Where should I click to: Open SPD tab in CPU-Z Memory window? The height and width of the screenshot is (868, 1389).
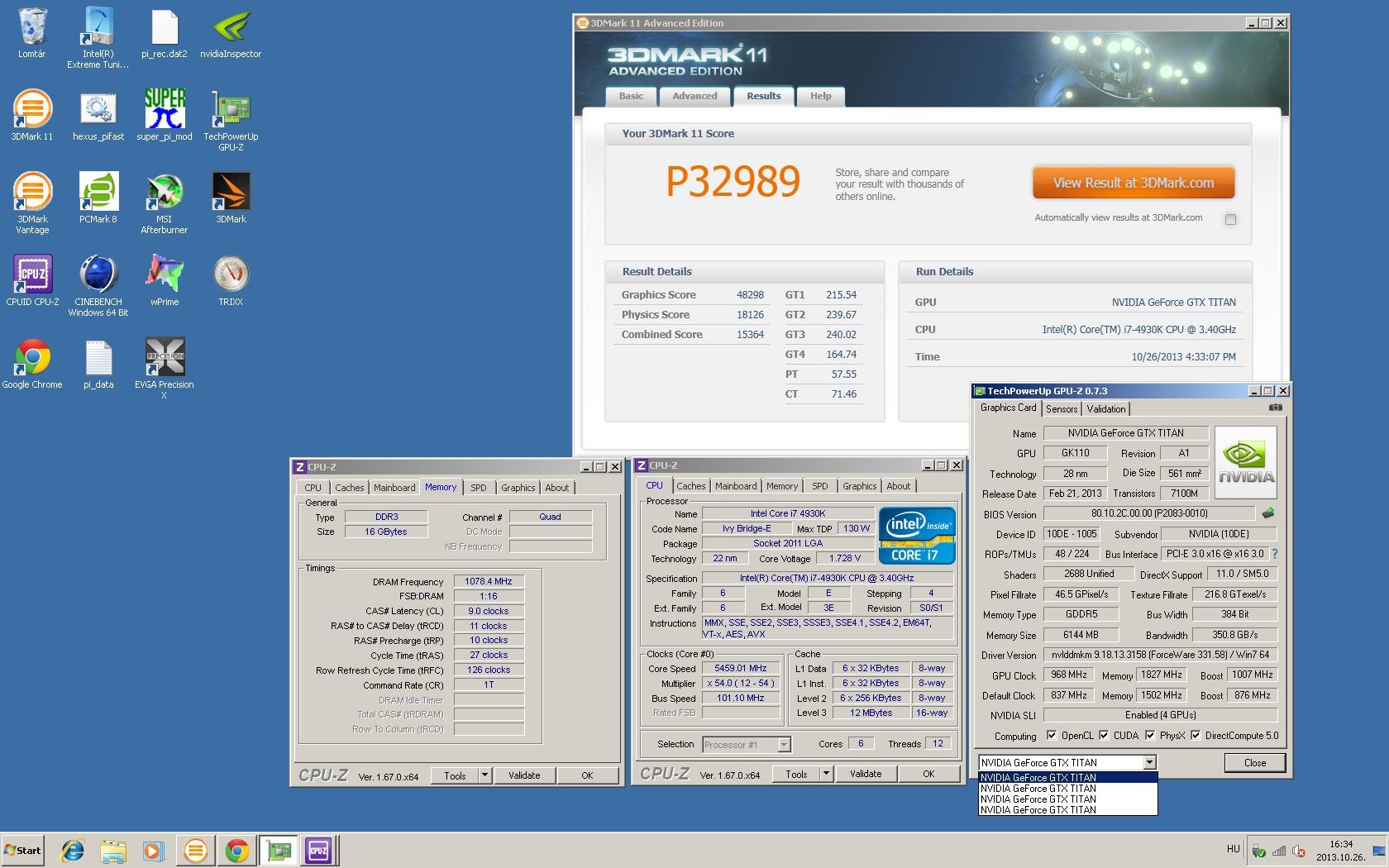click(479, 488)
